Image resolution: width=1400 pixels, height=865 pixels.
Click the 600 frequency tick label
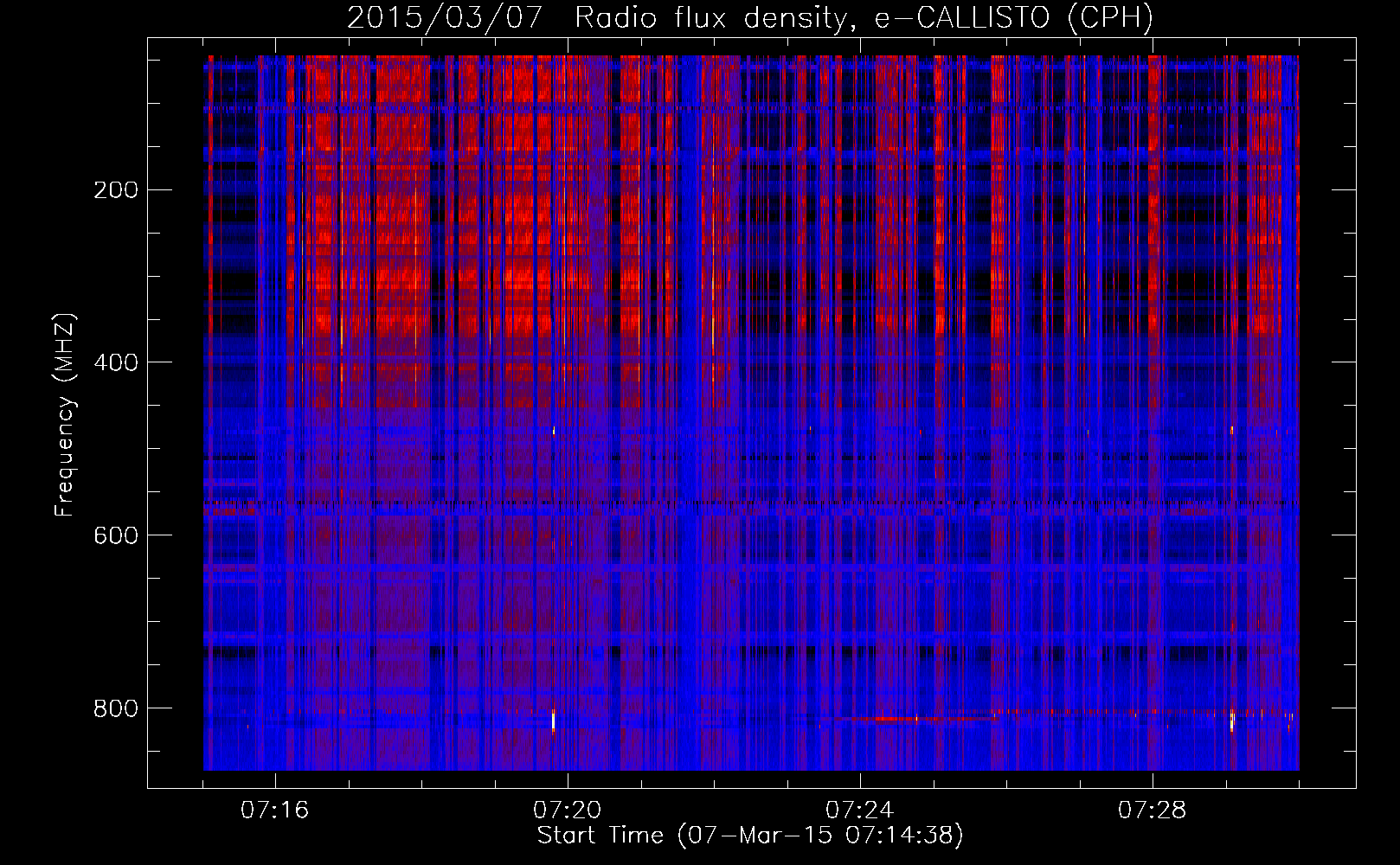(116, 535)
